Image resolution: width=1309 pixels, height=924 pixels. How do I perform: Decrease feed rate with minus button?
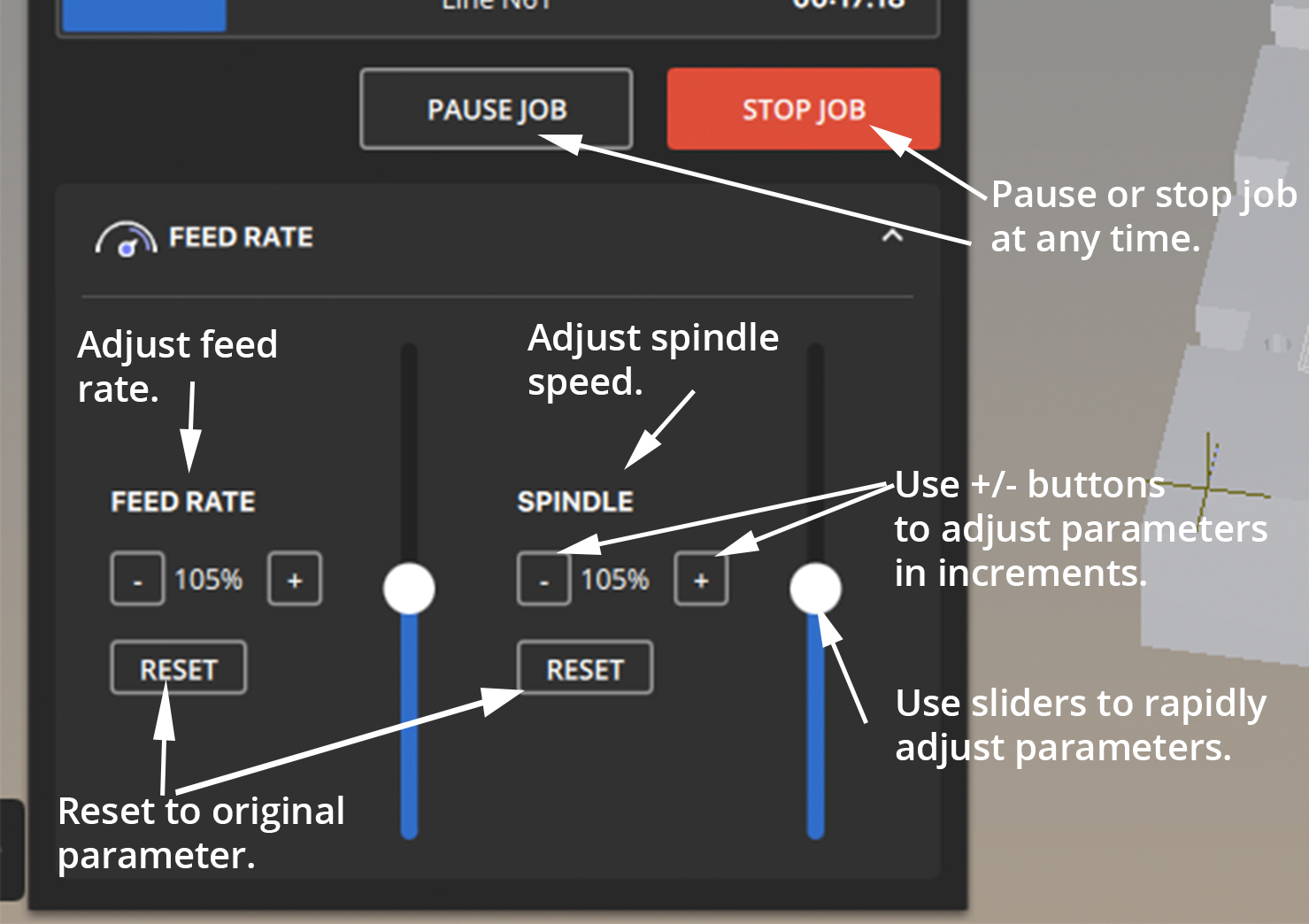pos(137,580)
